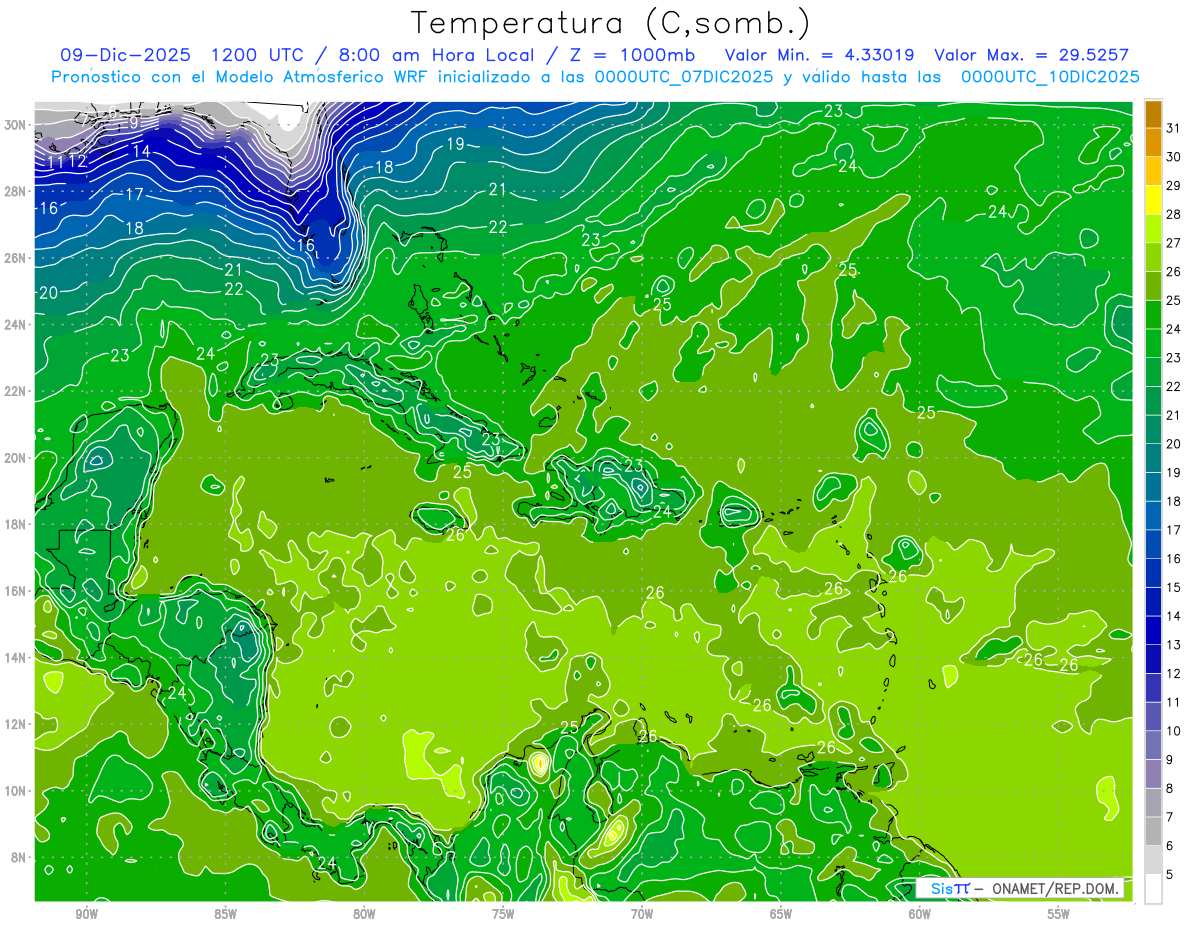
Task: Click the '20' contour label on the map
Action: [48, 293]
